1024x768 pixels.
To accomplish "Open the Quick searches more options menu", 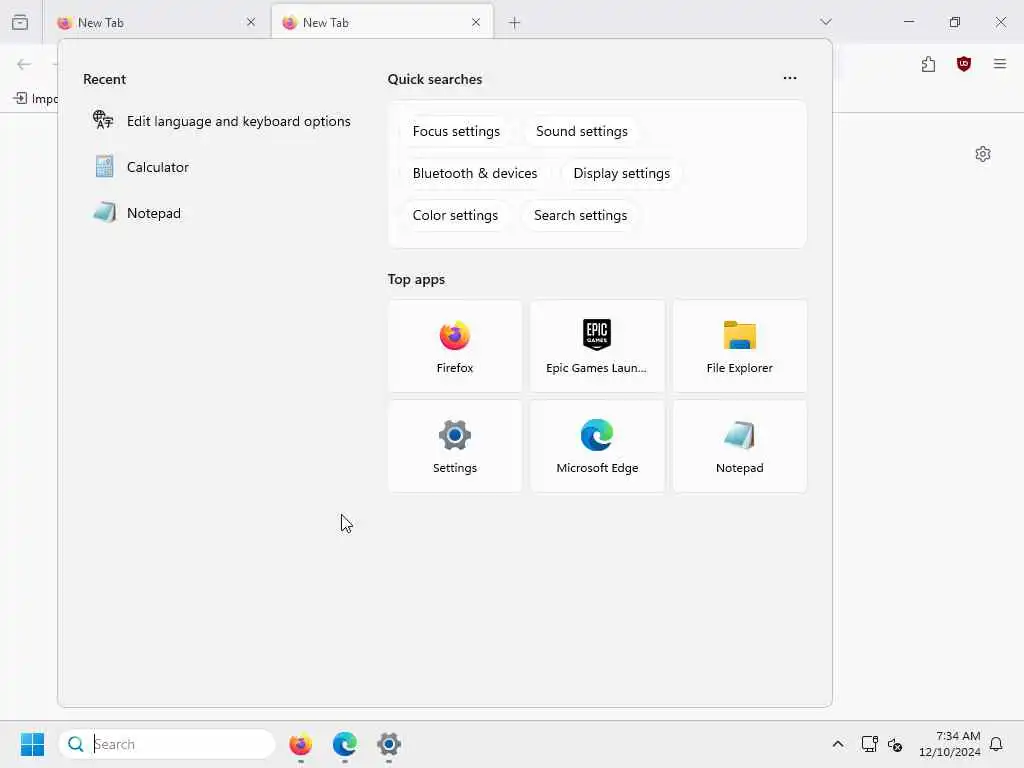I will tap(790, 78).
